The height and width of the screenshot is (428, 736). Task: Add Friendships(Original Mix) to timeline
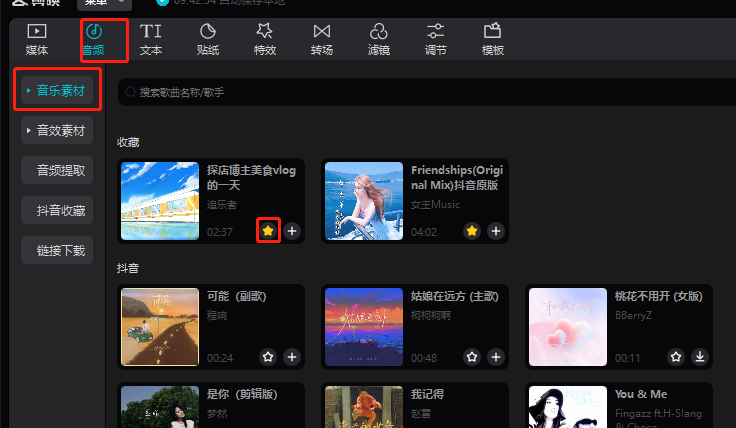pos(496,230)
